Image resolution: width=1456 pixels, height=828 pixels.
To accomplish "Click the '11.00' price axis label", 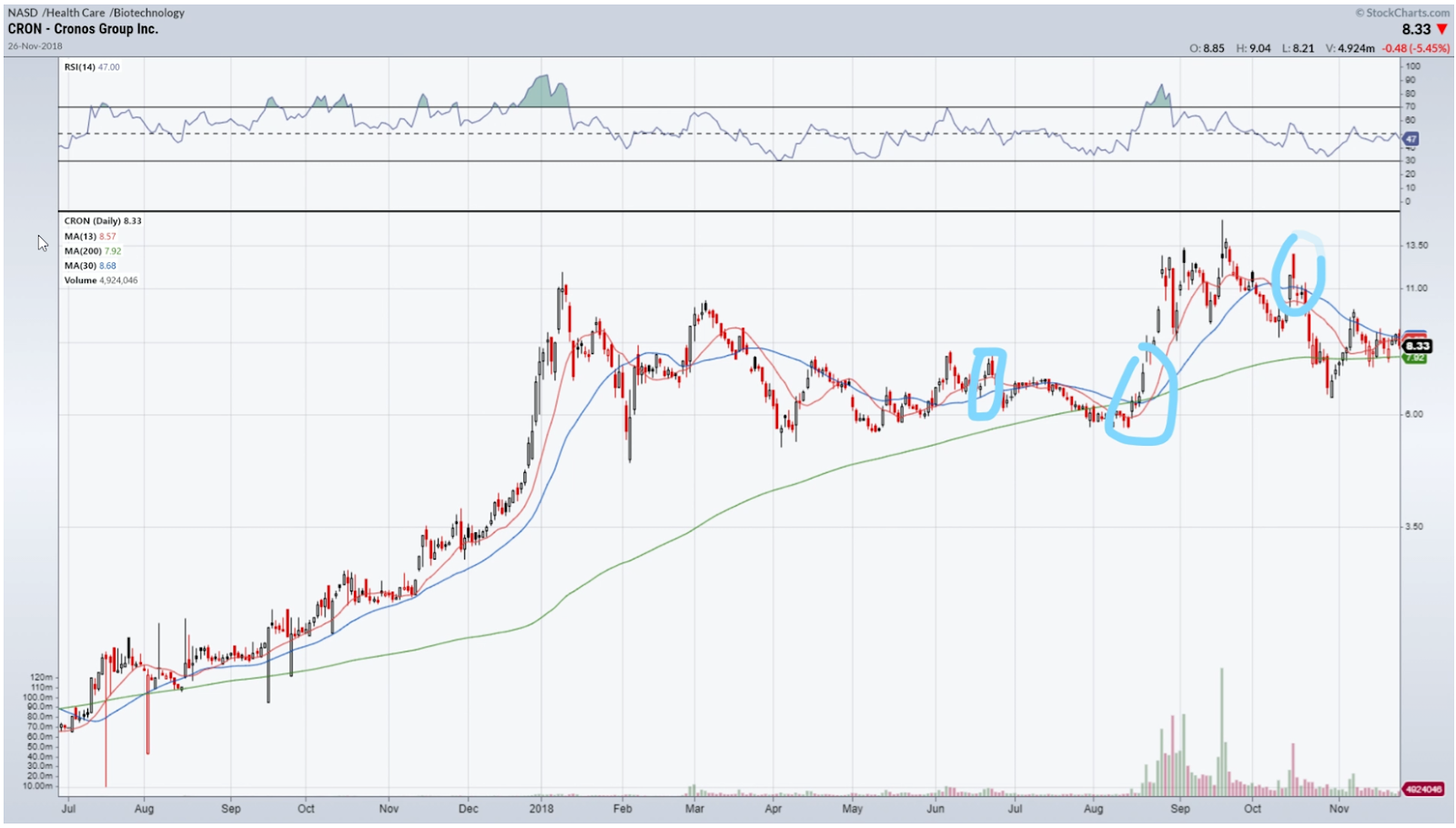I will (1416, 288).
